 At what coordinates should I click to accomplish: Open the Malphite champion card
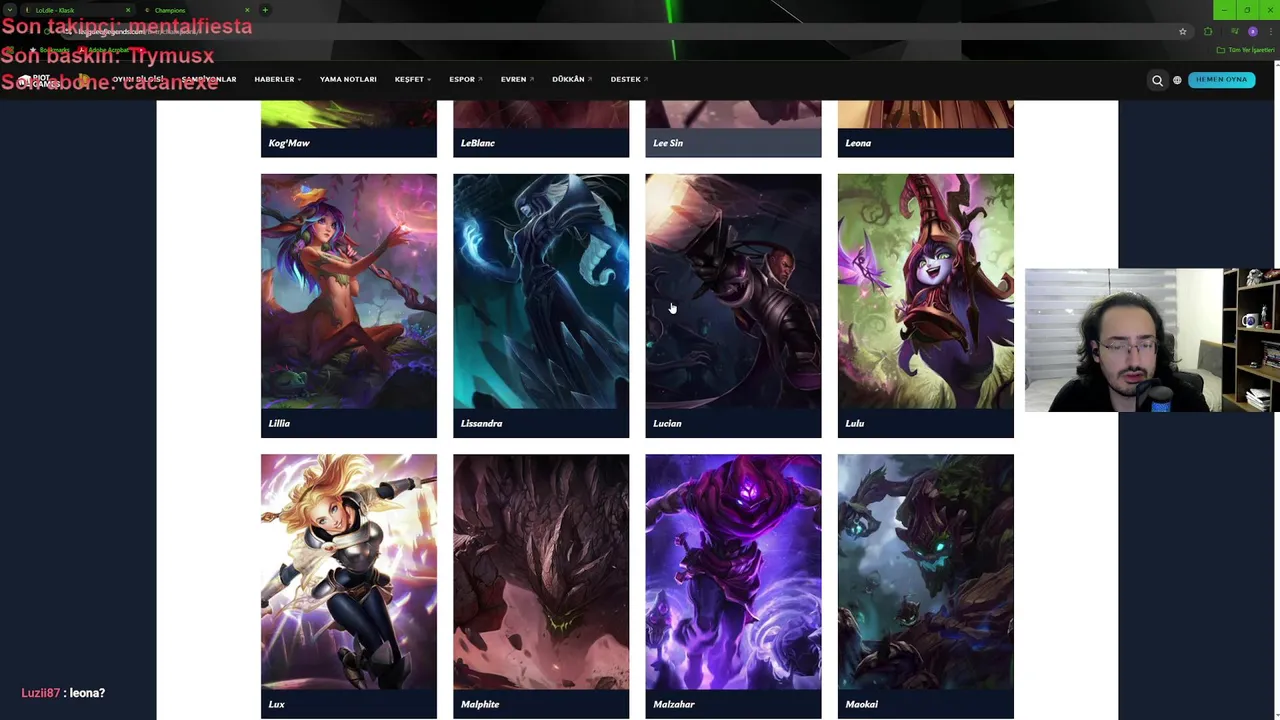(541, 587)
